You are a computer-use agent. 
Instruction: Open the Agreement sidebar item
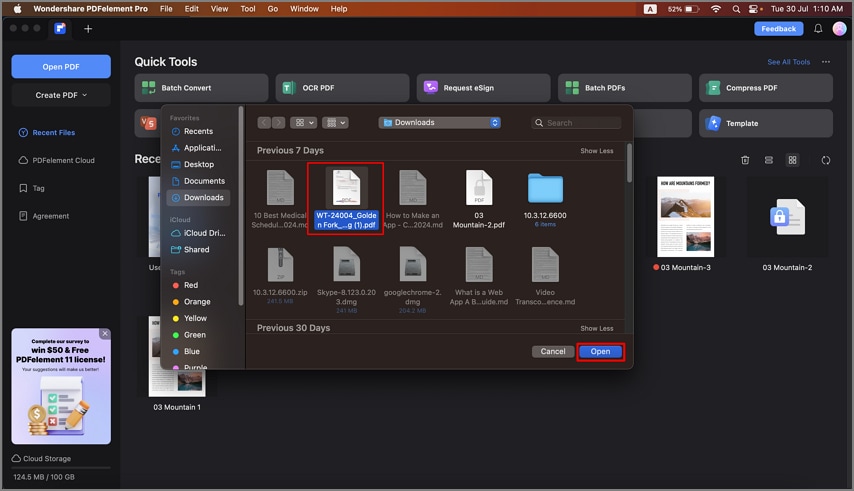(44, 216)
